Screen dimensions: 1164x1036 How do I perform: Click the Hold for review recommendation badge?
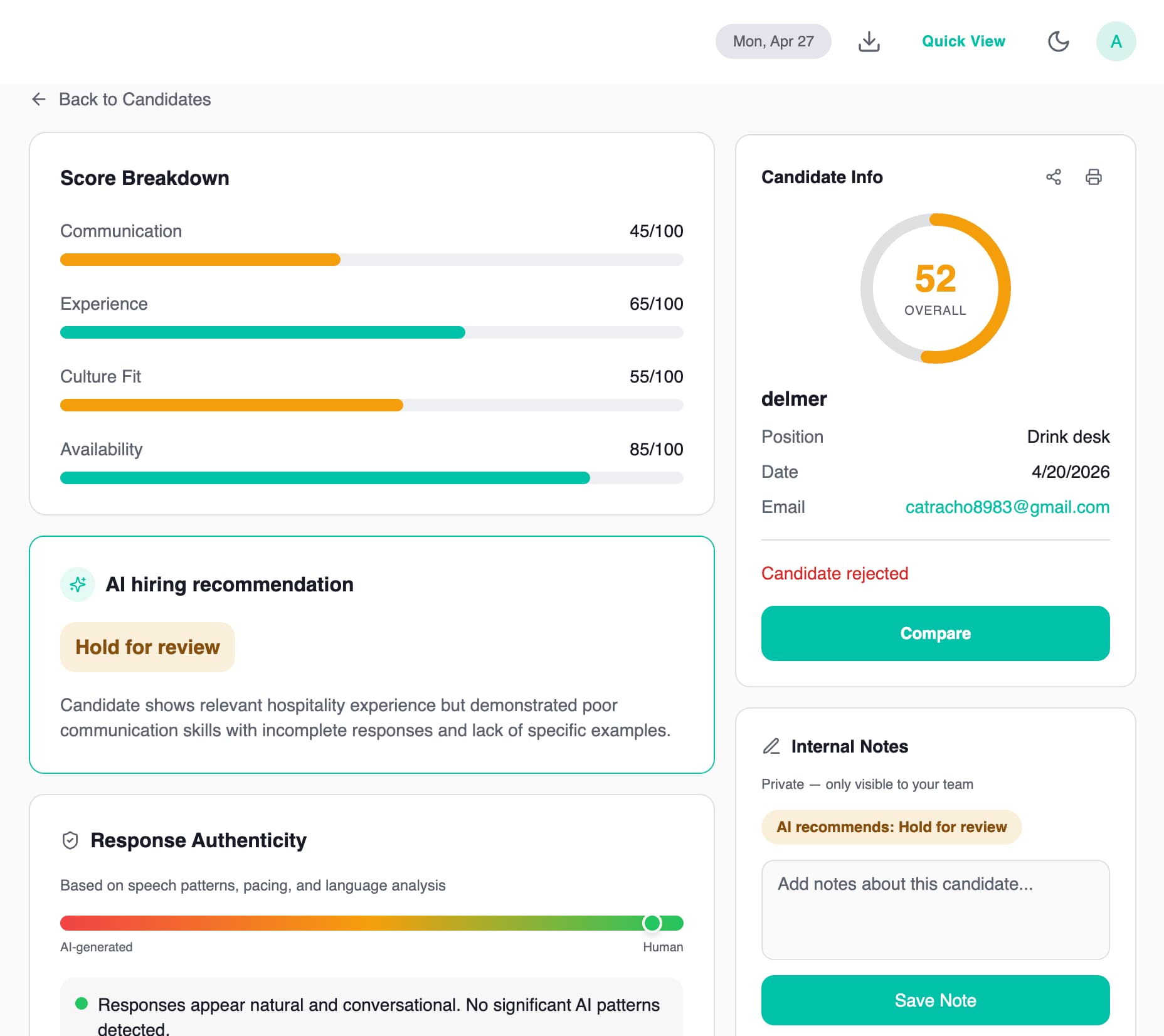click(x=147, y=647)
